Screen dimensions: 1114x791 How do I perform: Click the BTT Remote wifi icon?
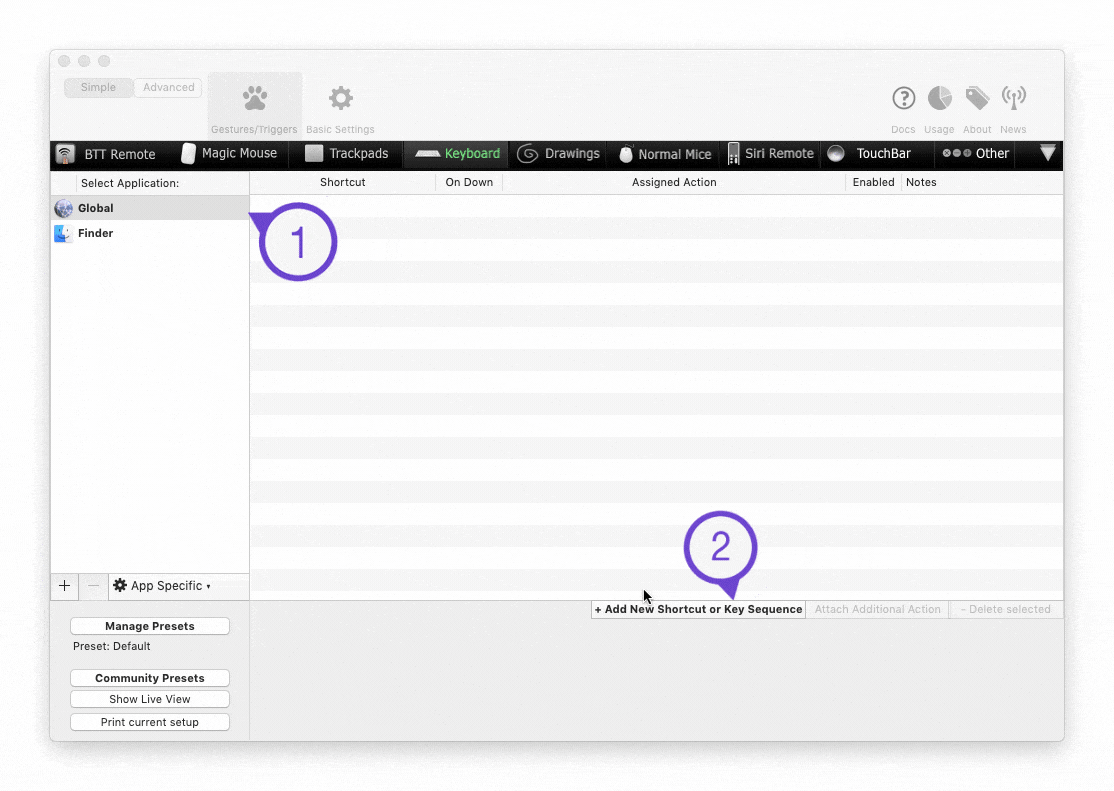(65, 154)
